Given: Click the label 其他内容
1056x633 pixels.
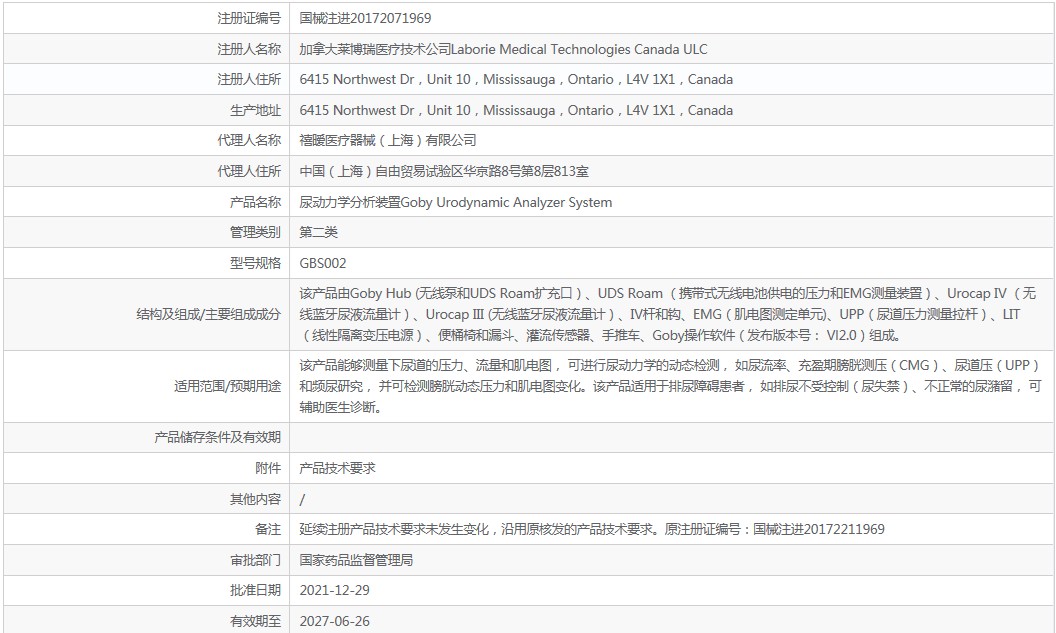Looking at the screenshot, I should point(255,499).
